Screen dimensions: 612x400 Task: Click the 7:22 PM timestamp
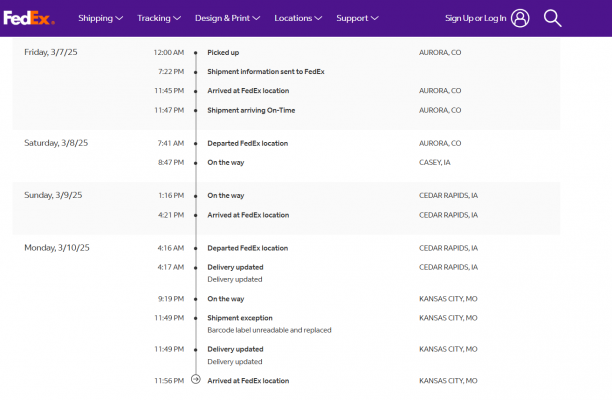[171, 71]
